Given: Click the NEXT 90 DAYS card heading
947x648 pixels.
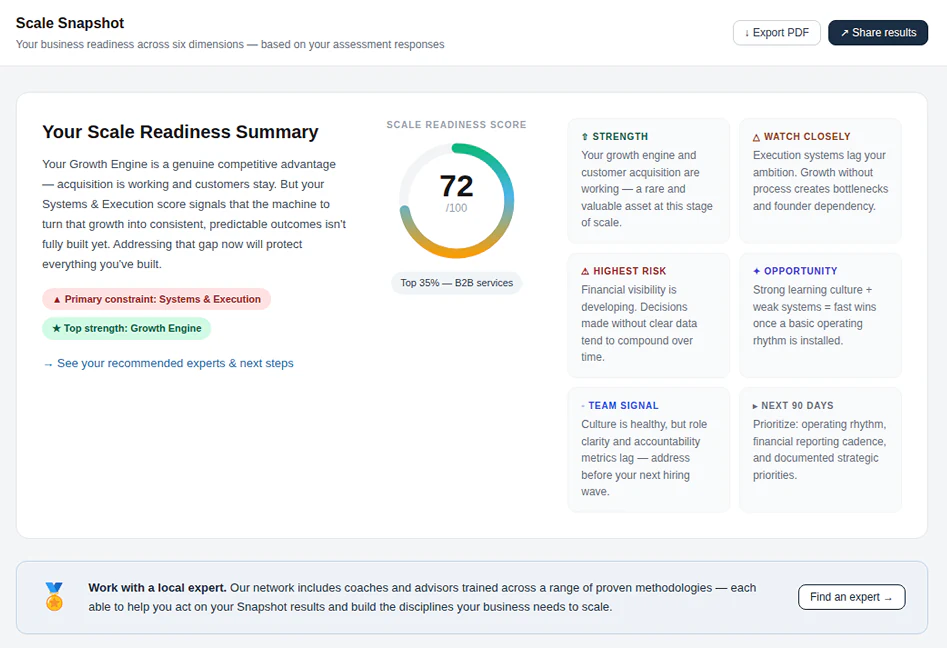Looking at the screenshot, I should tap(797, 406).
